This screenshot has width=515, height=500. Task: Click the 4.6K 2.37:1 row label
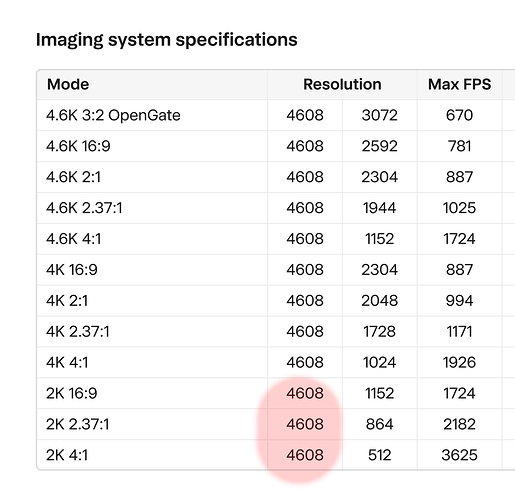84,208
